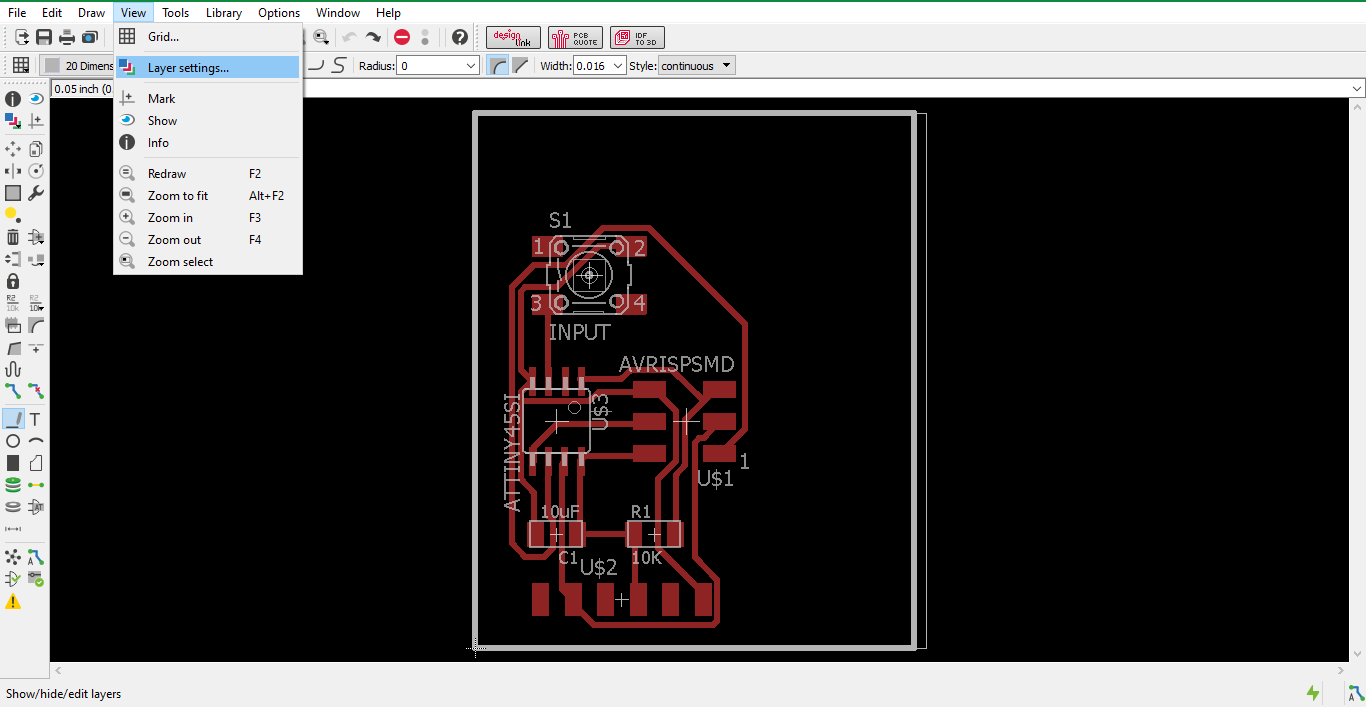The image size is (1366, 707).
Task: Select the Circle tool
Action: pyautogui.click(x=13, y=441)
